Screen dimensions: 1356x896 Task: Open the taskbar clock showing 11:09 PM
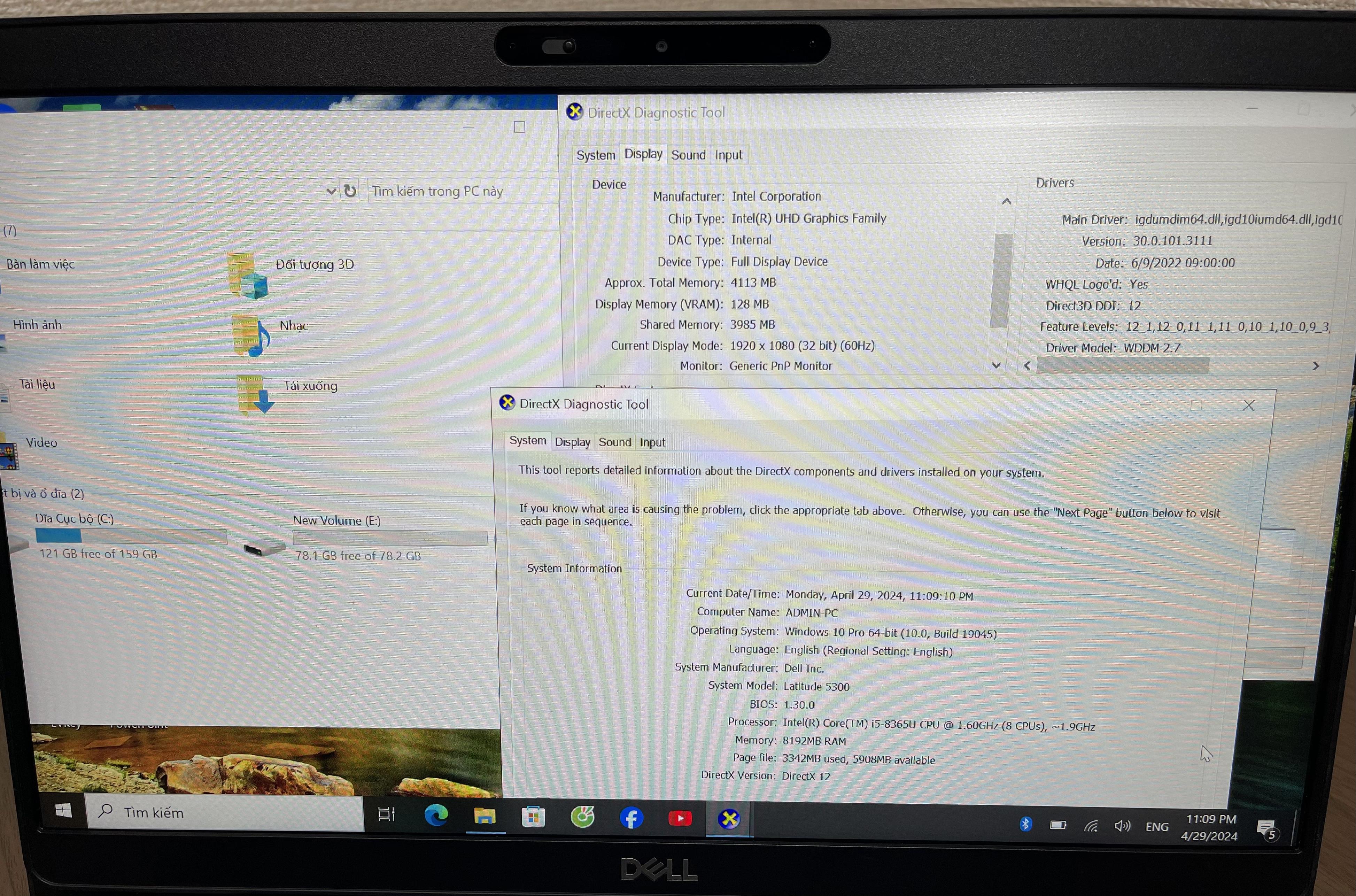pos(1210,827)
